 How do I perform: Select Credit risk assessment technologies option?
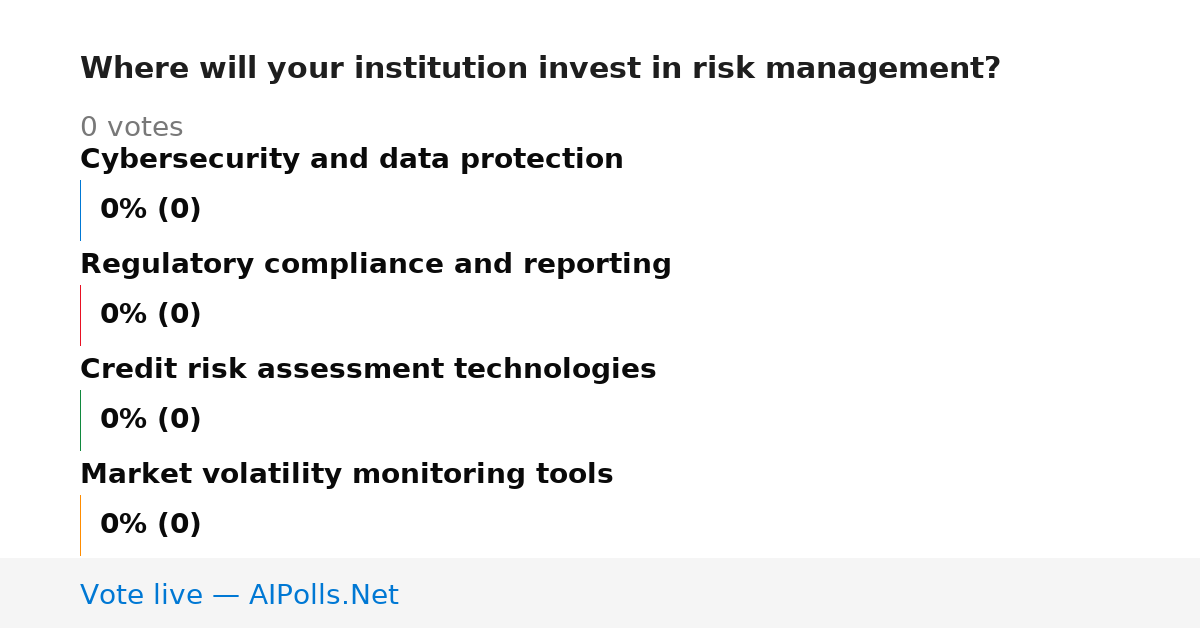tap(368, 370)
